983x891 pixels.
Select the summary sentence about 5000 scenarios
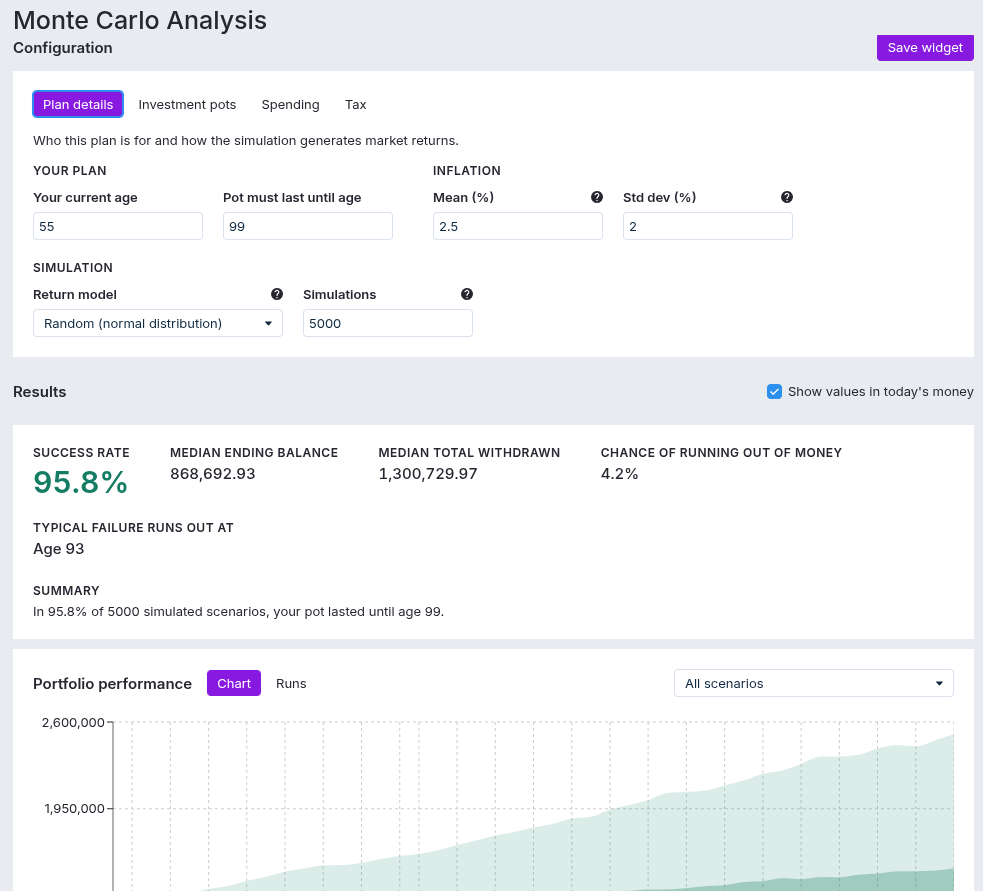(238, 612)
